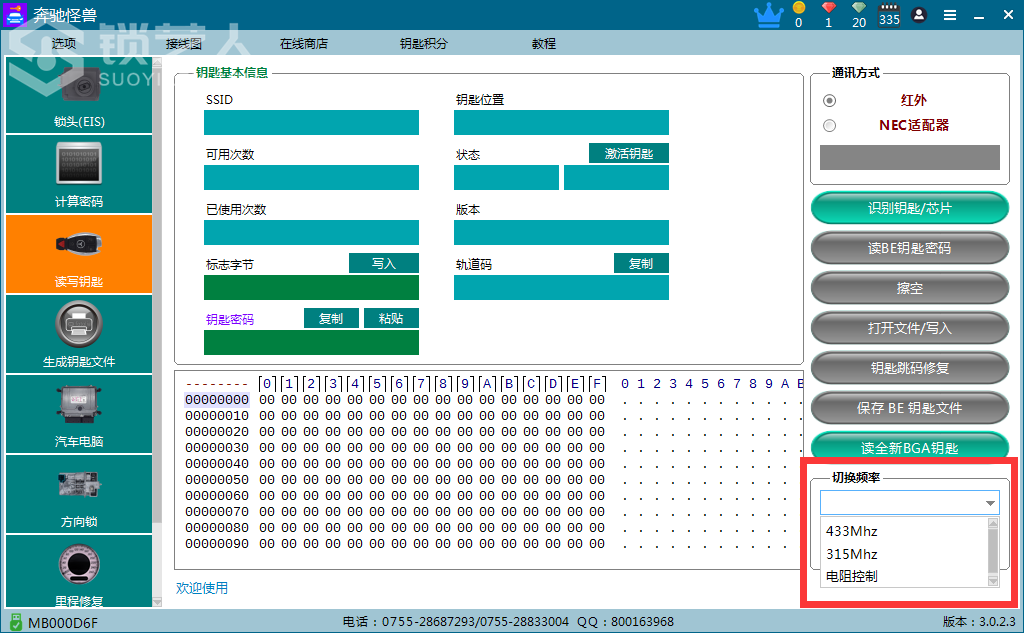The height and width of the screenshot is (633, 1024).
Task: Click the 识别钥匙/芯片 button
Action: point(910,208)
